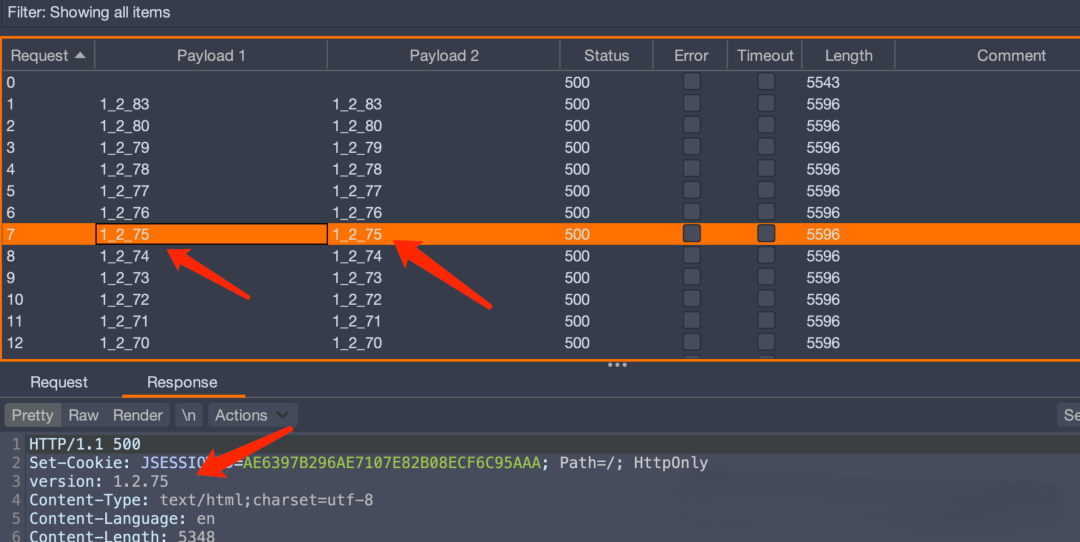Select Payload 1 cell 1_2_79
The image size is (1080, 542).
tap(125, 147)
